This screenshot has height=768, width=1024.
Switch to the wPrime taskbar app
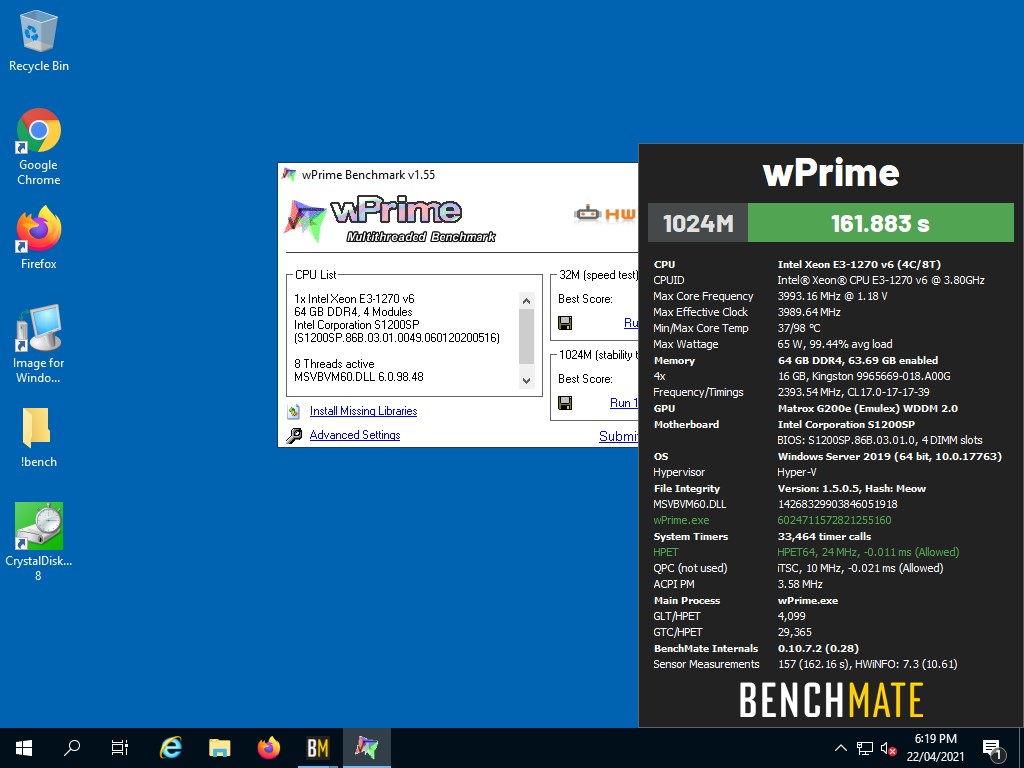(366, 748)
